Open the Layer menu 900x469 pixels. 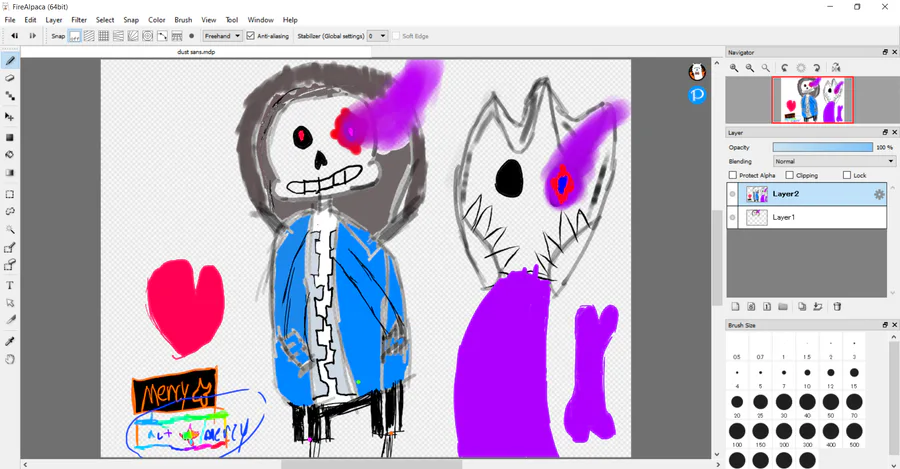(x=54, y=20)
